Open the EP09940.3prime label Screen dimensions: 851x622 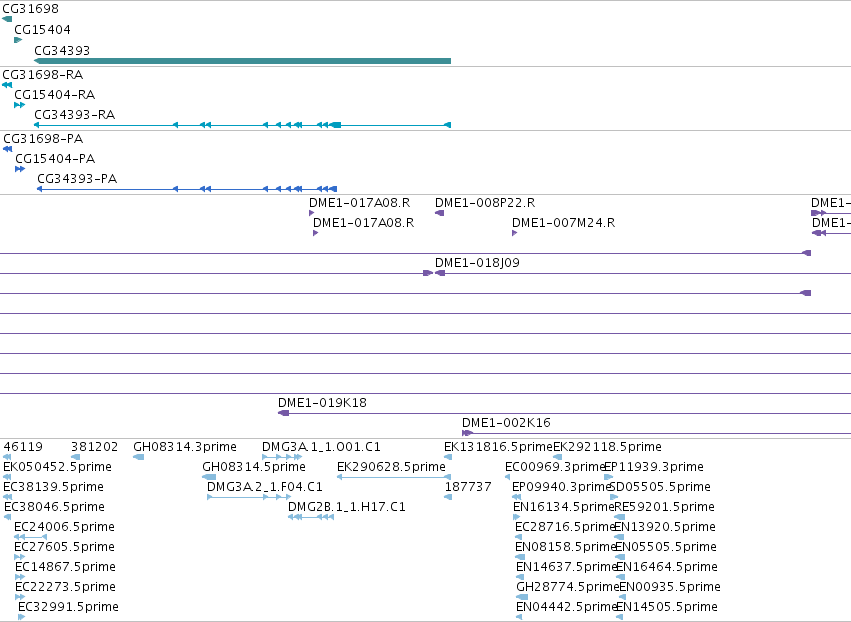562,487
